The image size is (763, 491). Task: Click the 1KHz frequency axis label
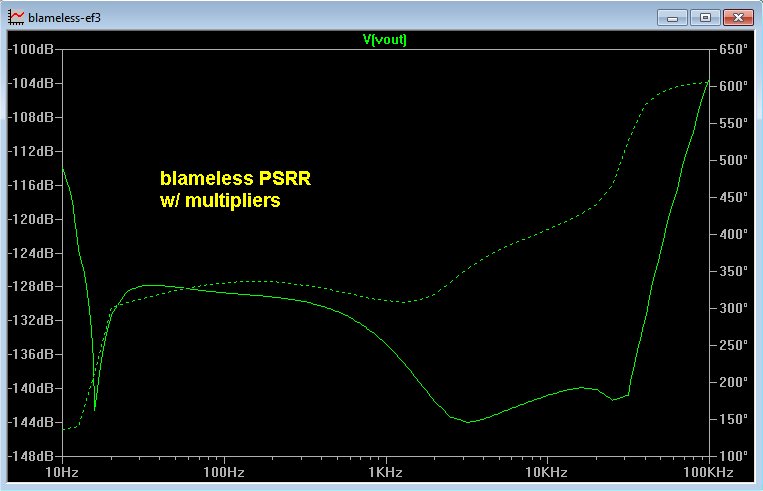[x=385, y=472]
